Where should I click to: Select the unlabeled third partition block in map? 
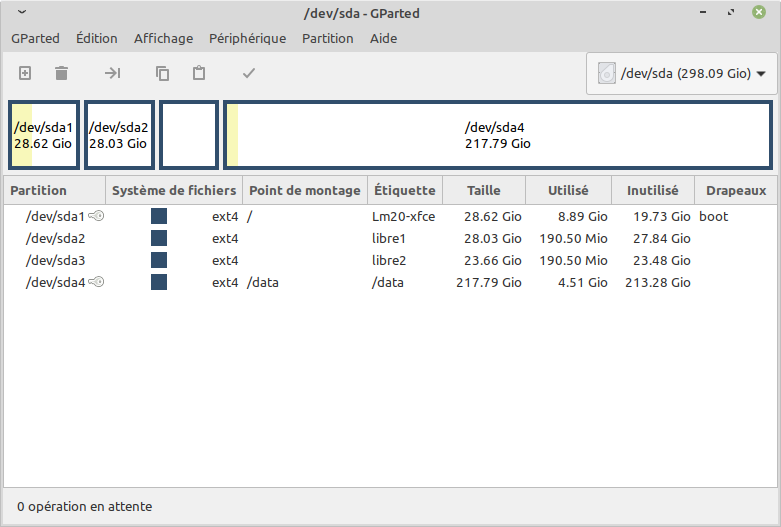189,135
